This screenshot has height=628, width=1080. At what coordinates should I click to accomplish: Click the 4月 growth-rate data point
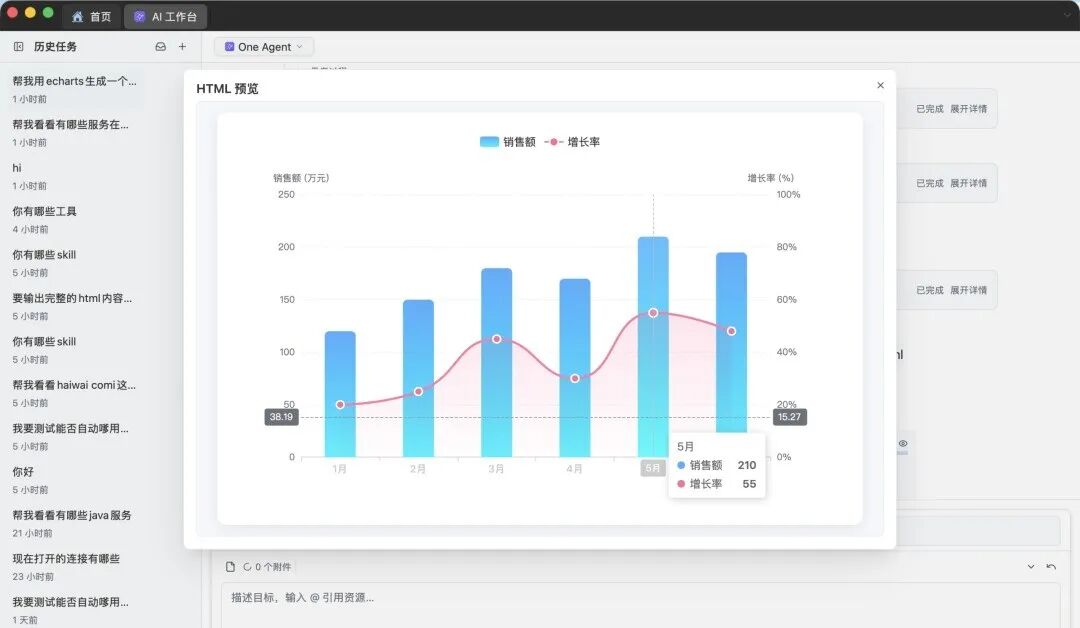tap(574, 378)
